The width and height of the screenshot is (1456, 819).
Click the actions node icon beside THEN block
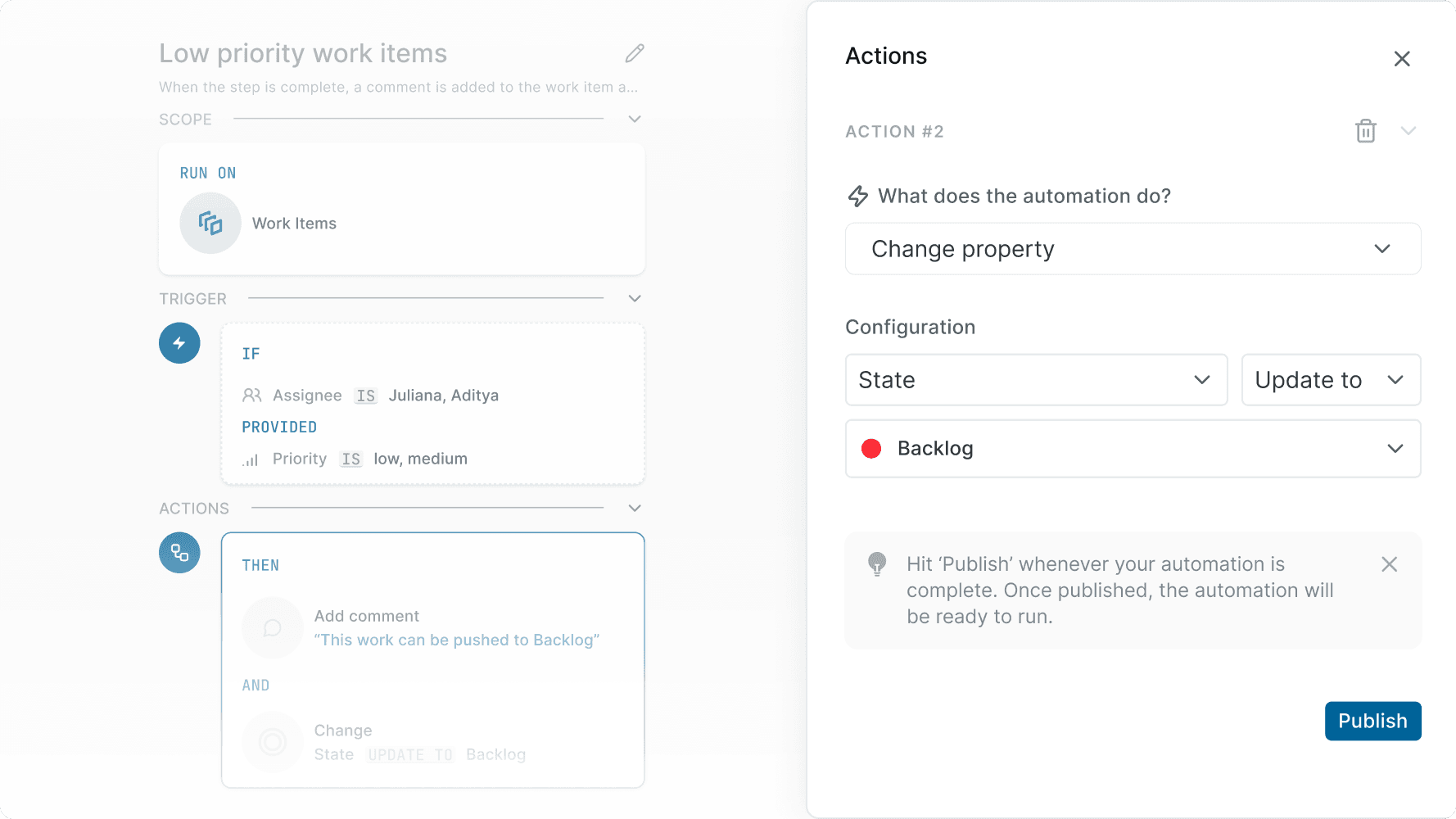coord(179,553)
